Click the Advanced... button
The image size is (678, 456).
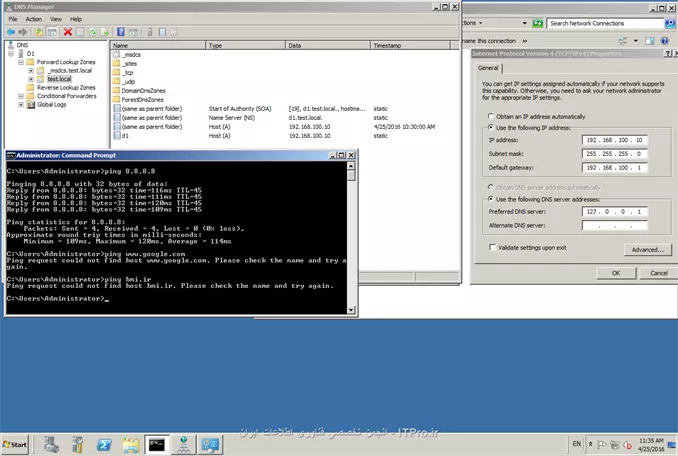point(647,249)
